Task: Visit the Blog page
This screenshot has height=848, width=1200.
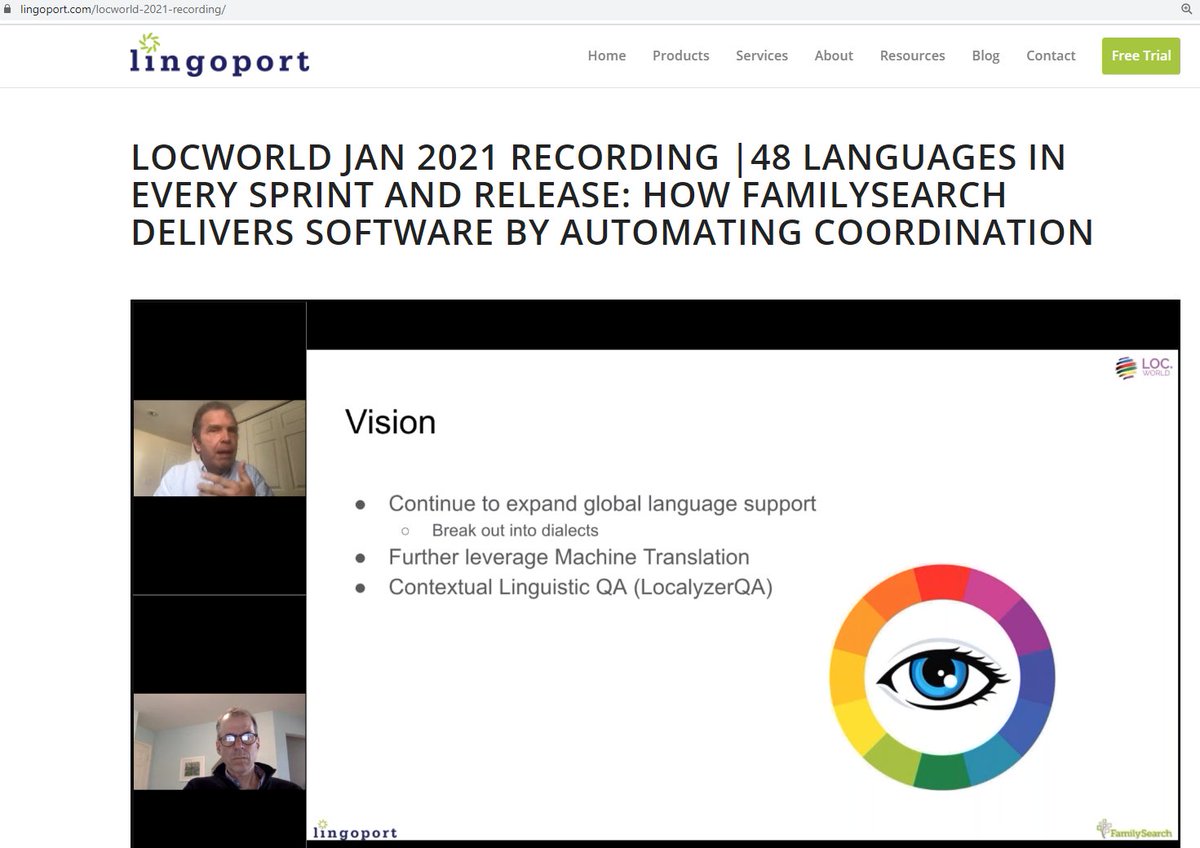Action: [986, 55]
